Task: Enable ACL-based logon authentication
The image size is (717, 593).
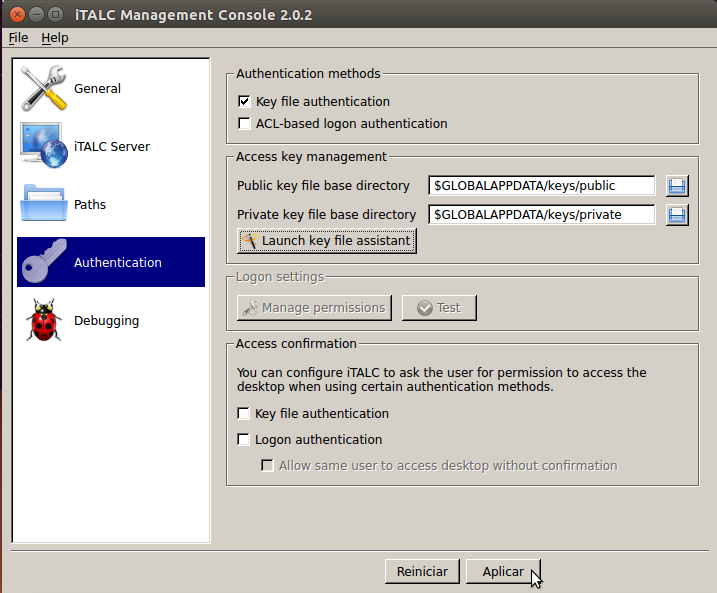Action: [244, 123]
